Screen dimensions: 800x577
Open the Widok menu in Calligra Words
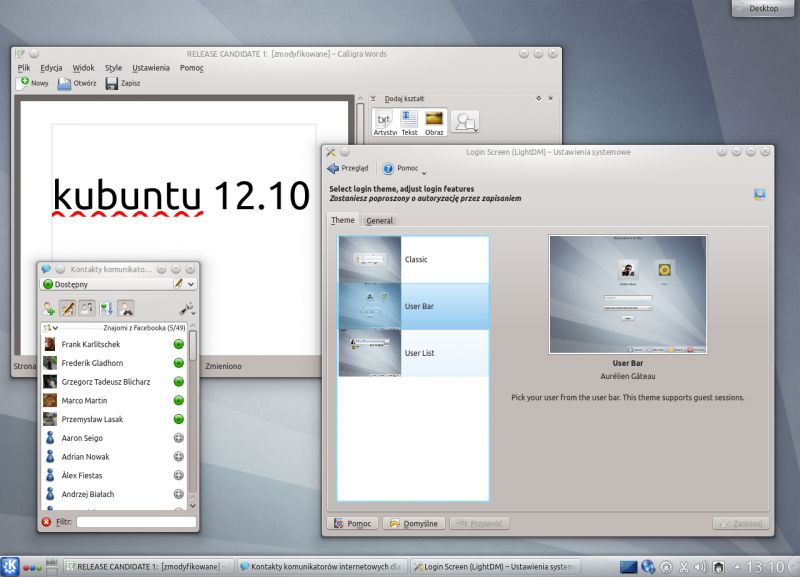point(83,68)
